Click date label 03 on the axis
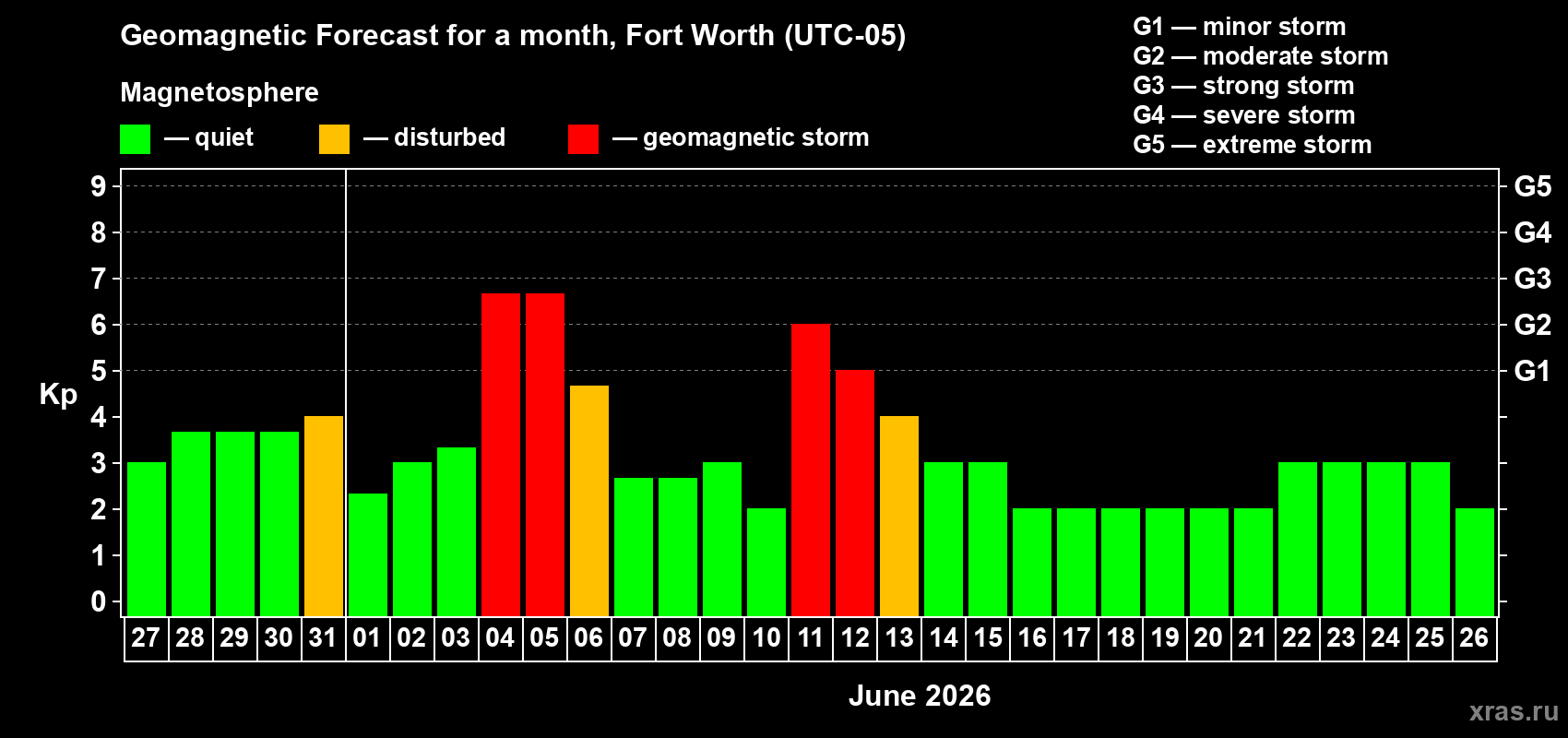 pos(456,637)
